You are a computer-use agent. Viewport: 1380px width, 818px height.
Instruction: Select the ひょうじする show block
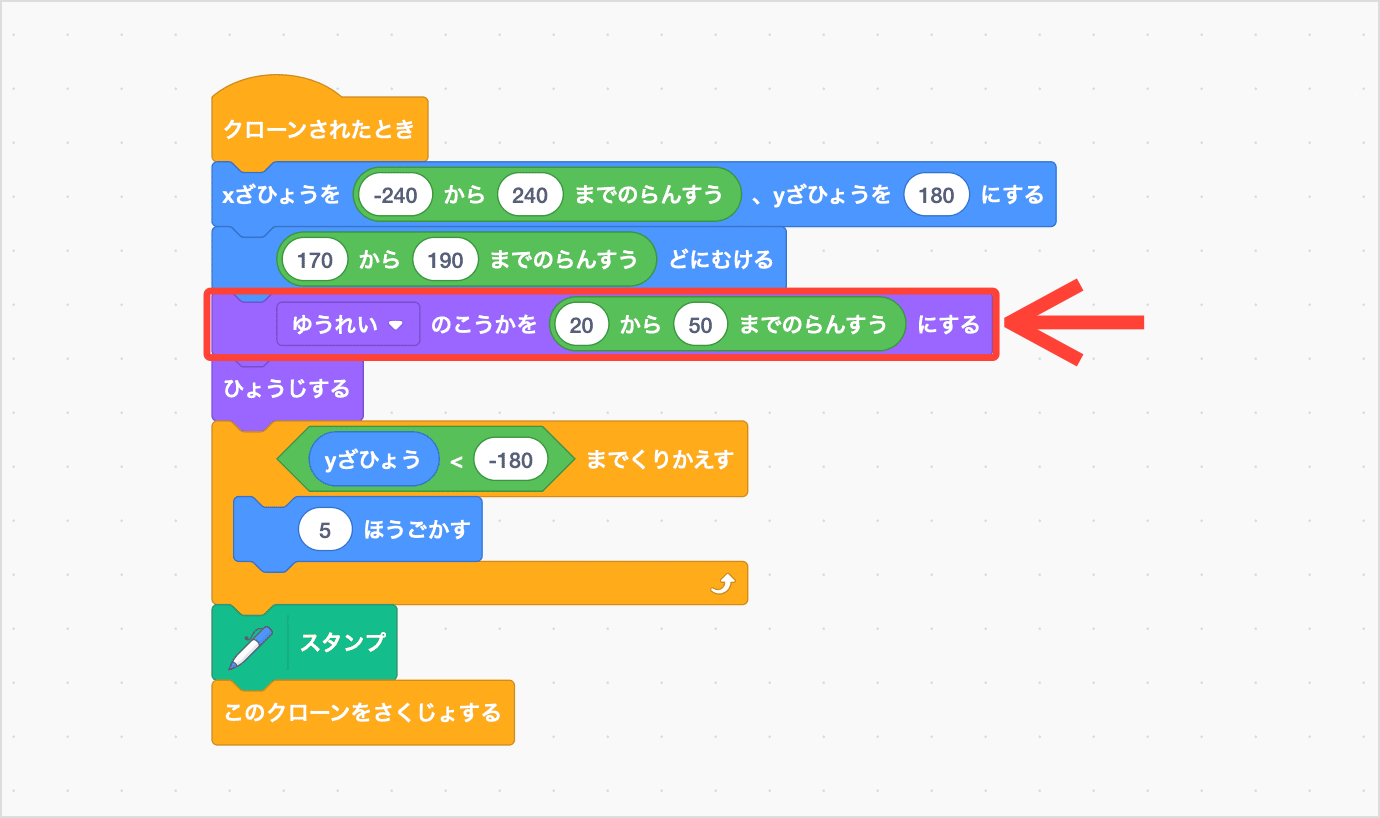click(x=287, y=389)
